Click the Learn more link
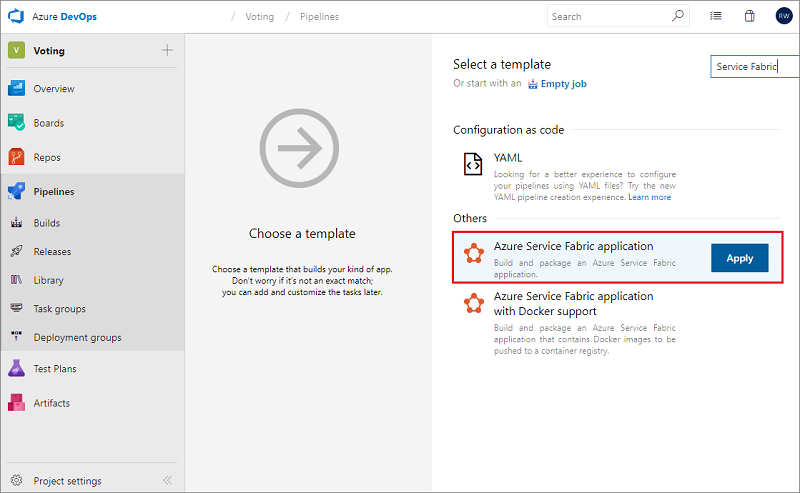The image size is (800, 493). coord(649,197)
